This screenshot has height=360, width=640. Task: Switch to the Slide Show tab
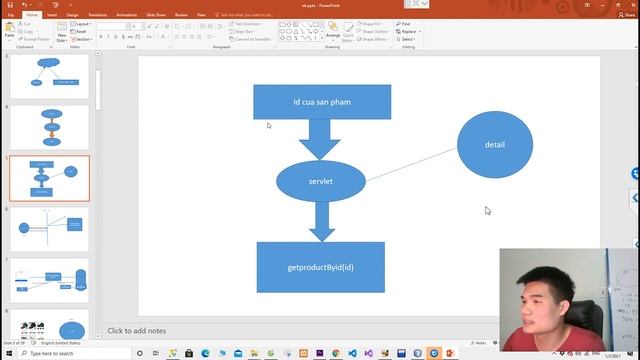click(156, 15)
